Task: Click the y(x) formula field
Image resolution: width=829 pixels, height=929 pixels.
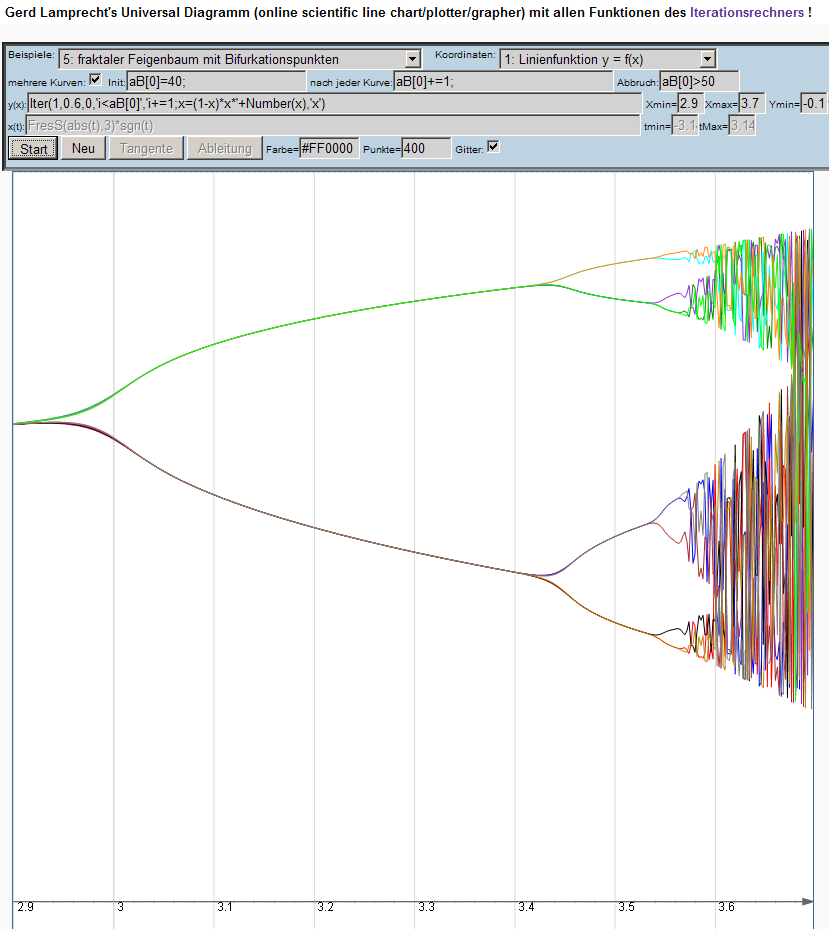Action: [x=334, y=104]
